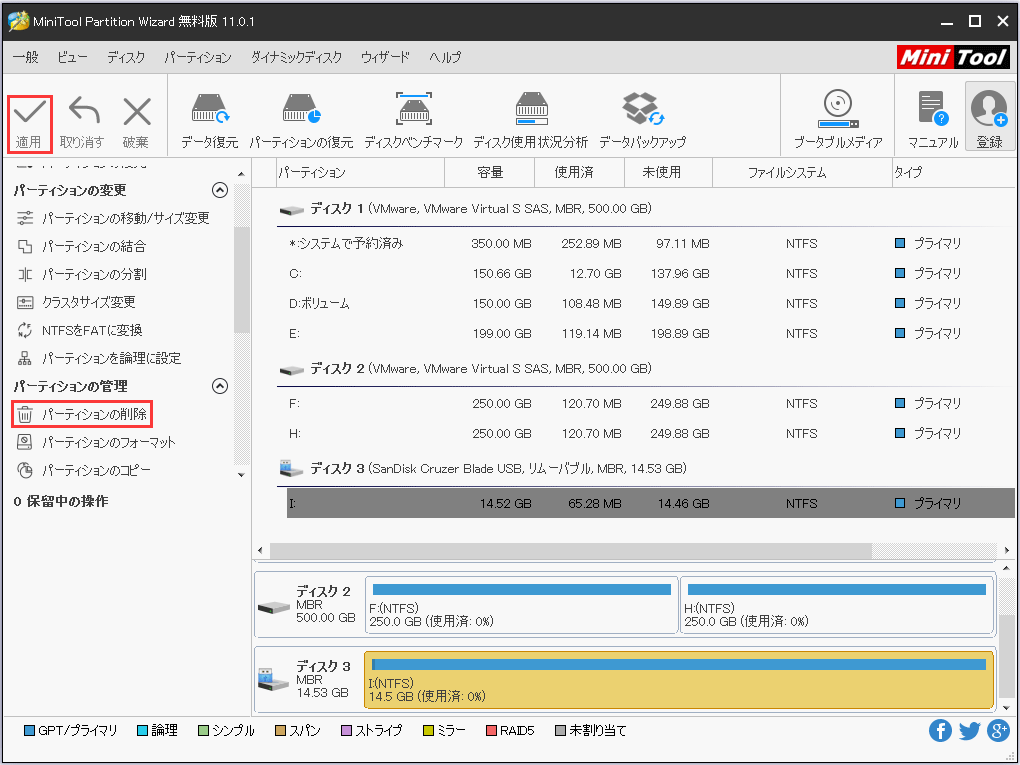Open the Twitter share icon
Screen dimensions: 1020x765
(x=969, y=731)
